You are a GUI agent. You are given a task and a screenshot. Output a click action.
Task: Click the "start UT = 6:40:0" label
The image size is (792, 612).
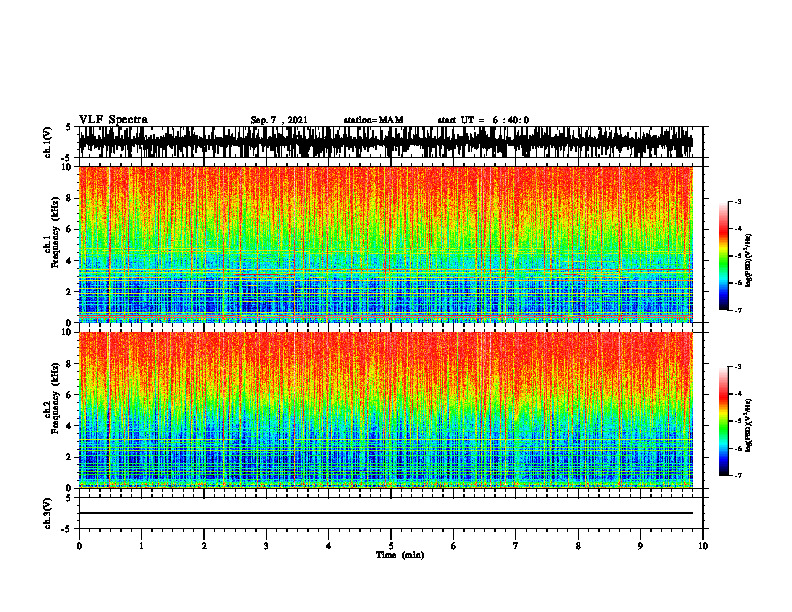click(483, 120)
